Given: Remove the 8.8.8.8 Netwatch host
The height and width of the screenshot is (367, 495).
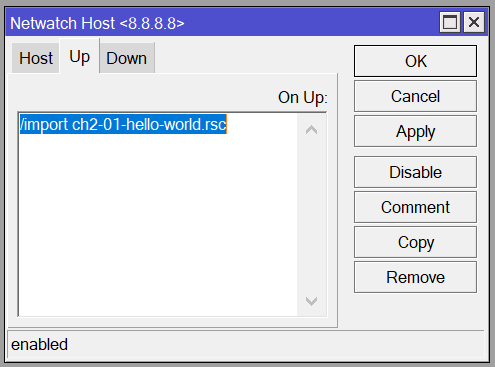Looking at the screenshot, I should click(415, 277).
